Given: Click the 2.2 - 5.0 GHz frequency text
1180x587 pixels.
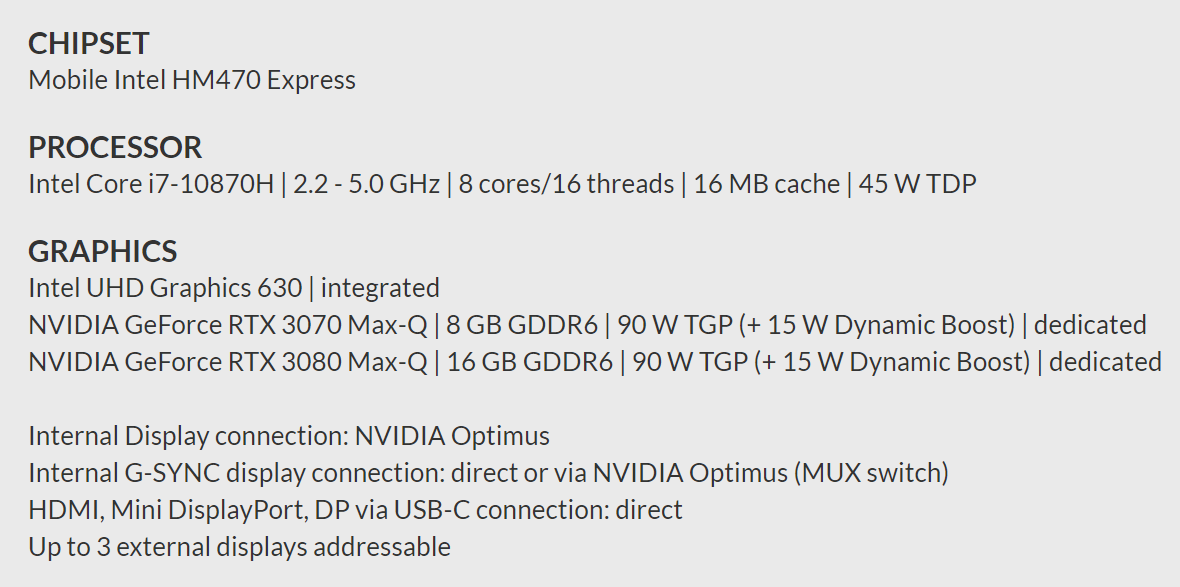Looking at the screenshot, I should (x=367, y=184).
